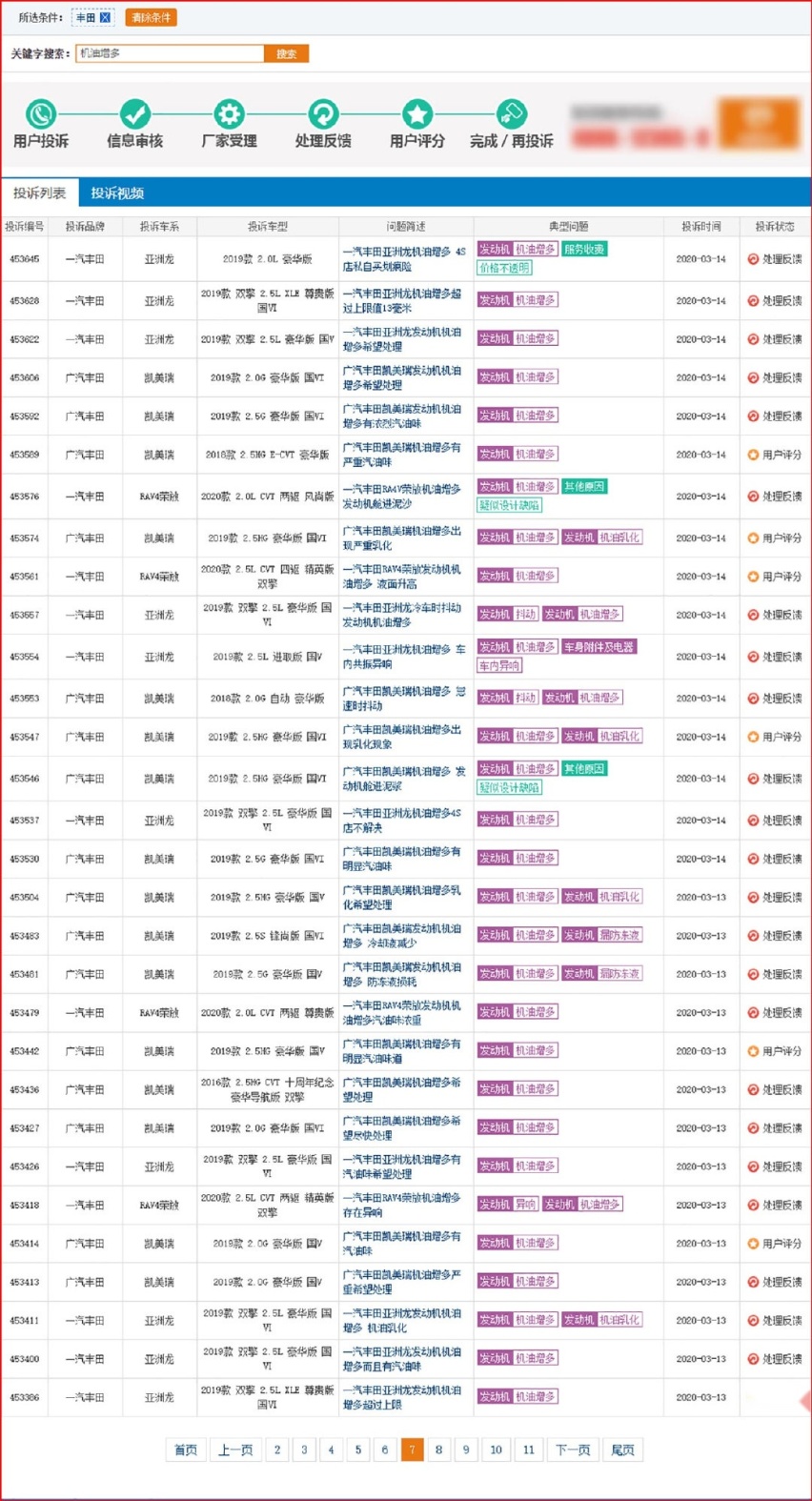812x1501 pixels.
Task: Go to 首页 in pagination
Action: point(186,1450)
